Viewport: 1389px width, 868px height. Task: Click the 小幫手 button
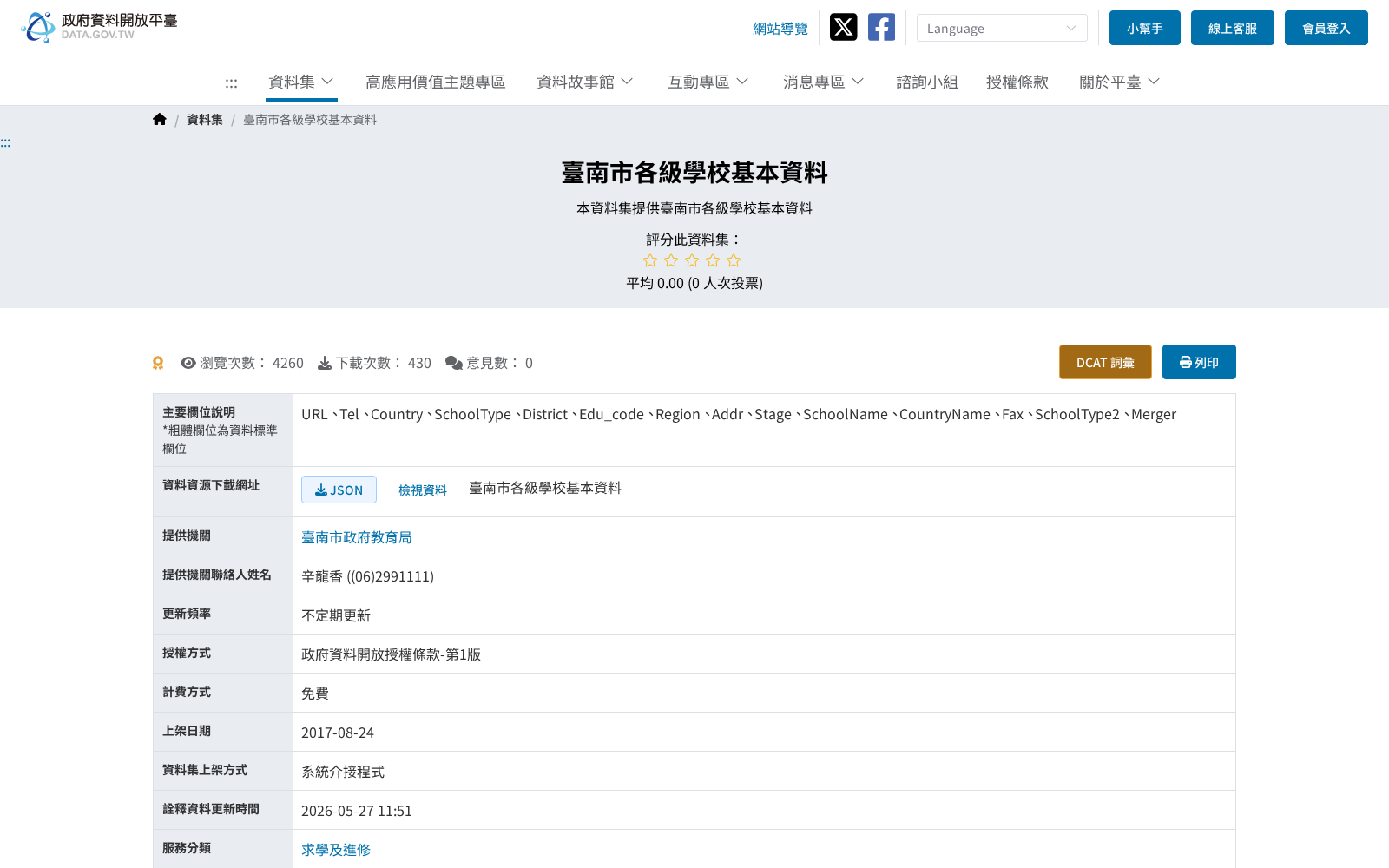click(x=1145, y=28)
